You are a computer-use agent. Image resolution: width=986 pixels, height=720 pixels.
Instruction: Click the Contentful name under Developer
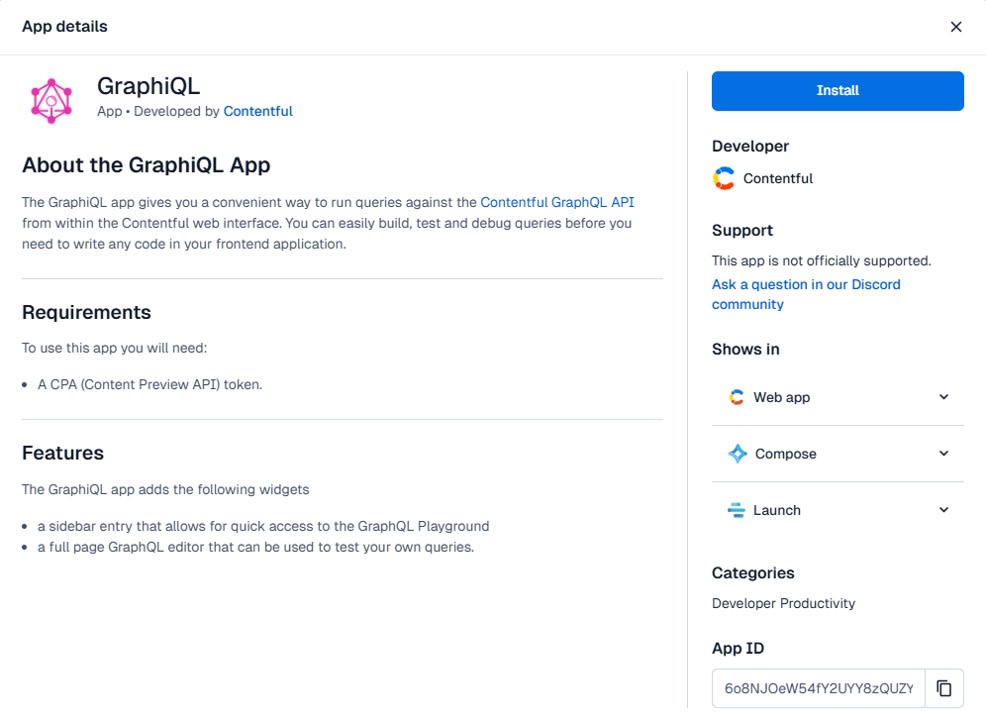pyautogui.click(x=778, y=179)
